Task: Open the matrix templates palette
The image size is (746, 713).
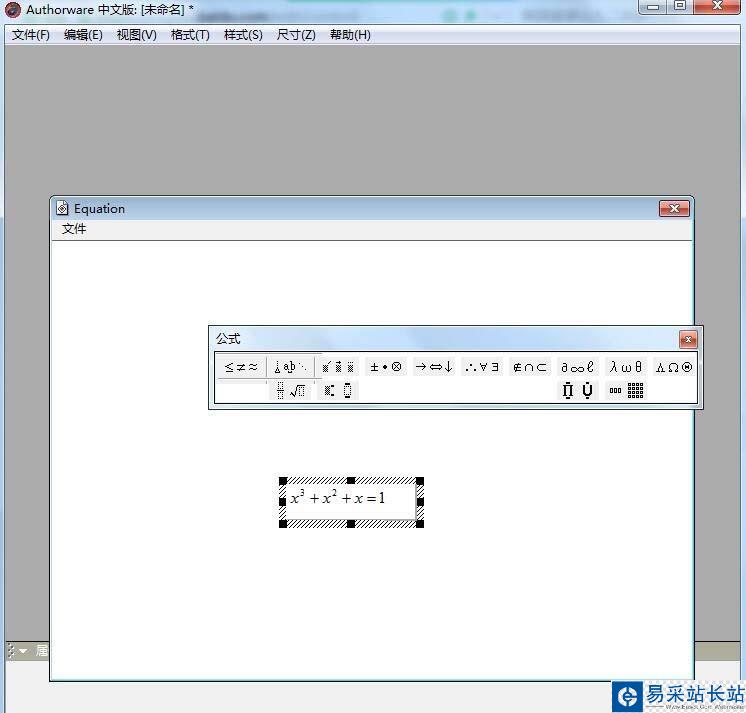Action: coord(625,391)
